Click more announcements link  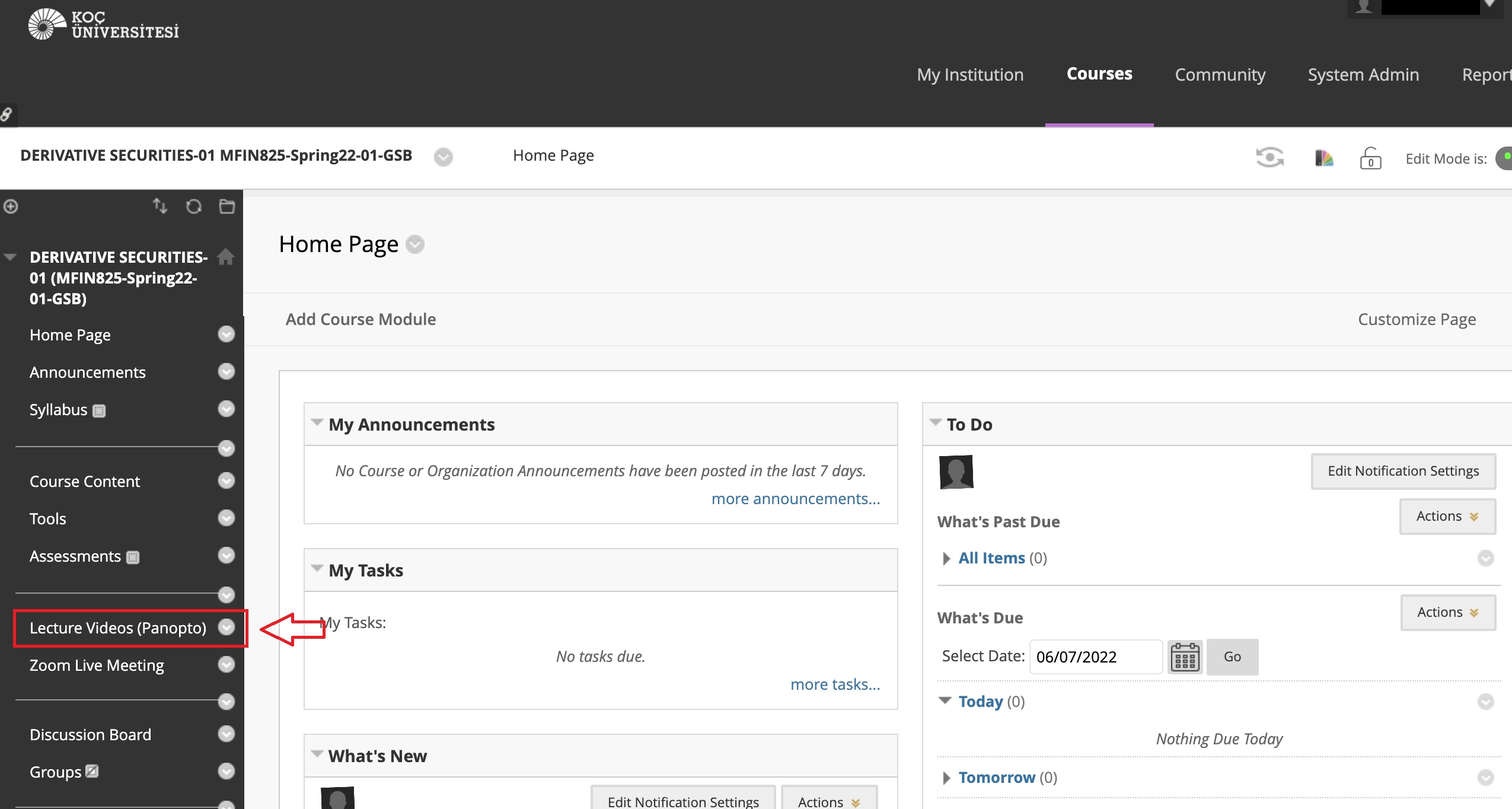(x=795, y=498)
